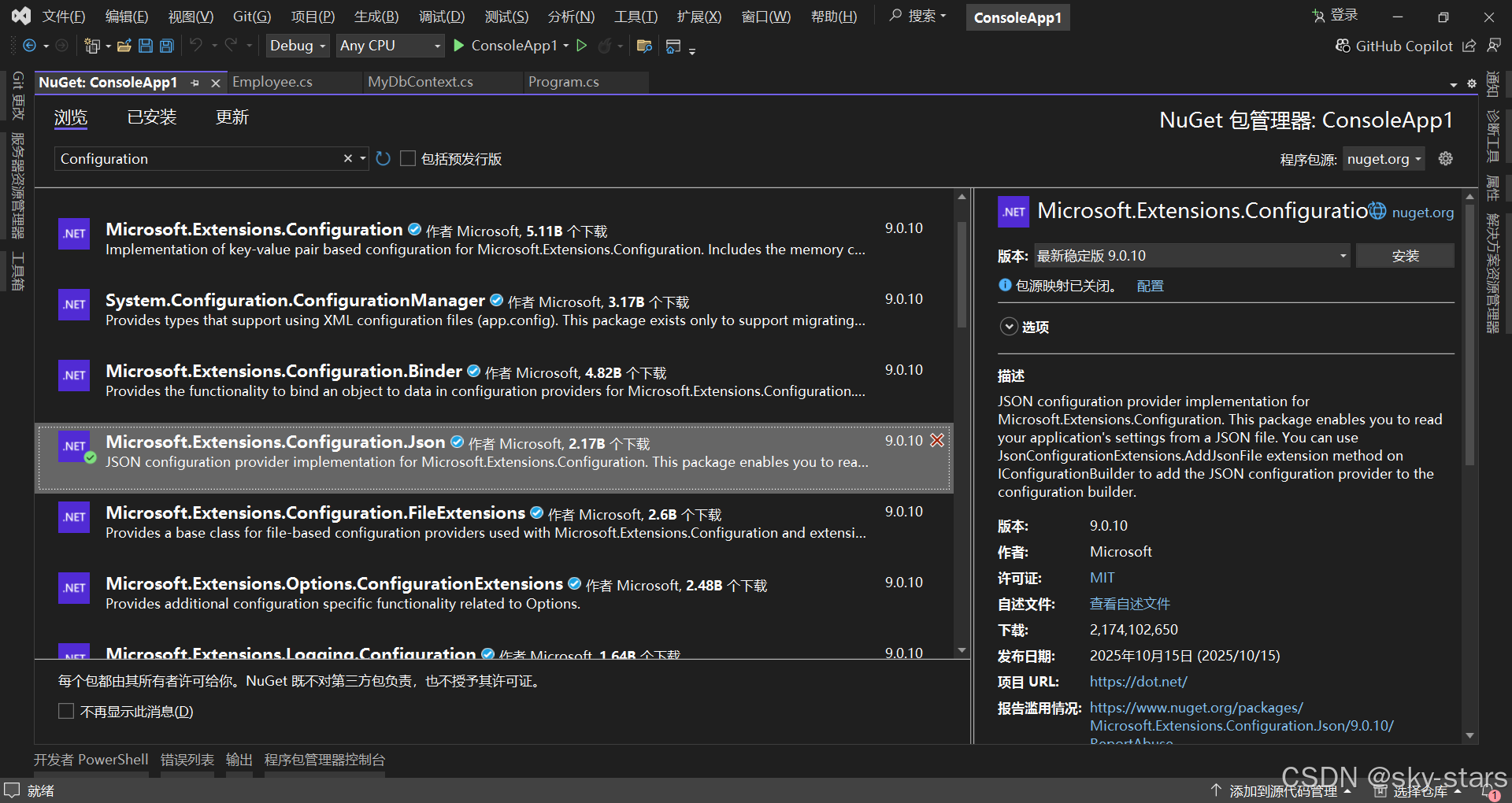1512x803 pixels.
Task: Click the window layout icon in toolbar
Action: click(x=673, y=46)
